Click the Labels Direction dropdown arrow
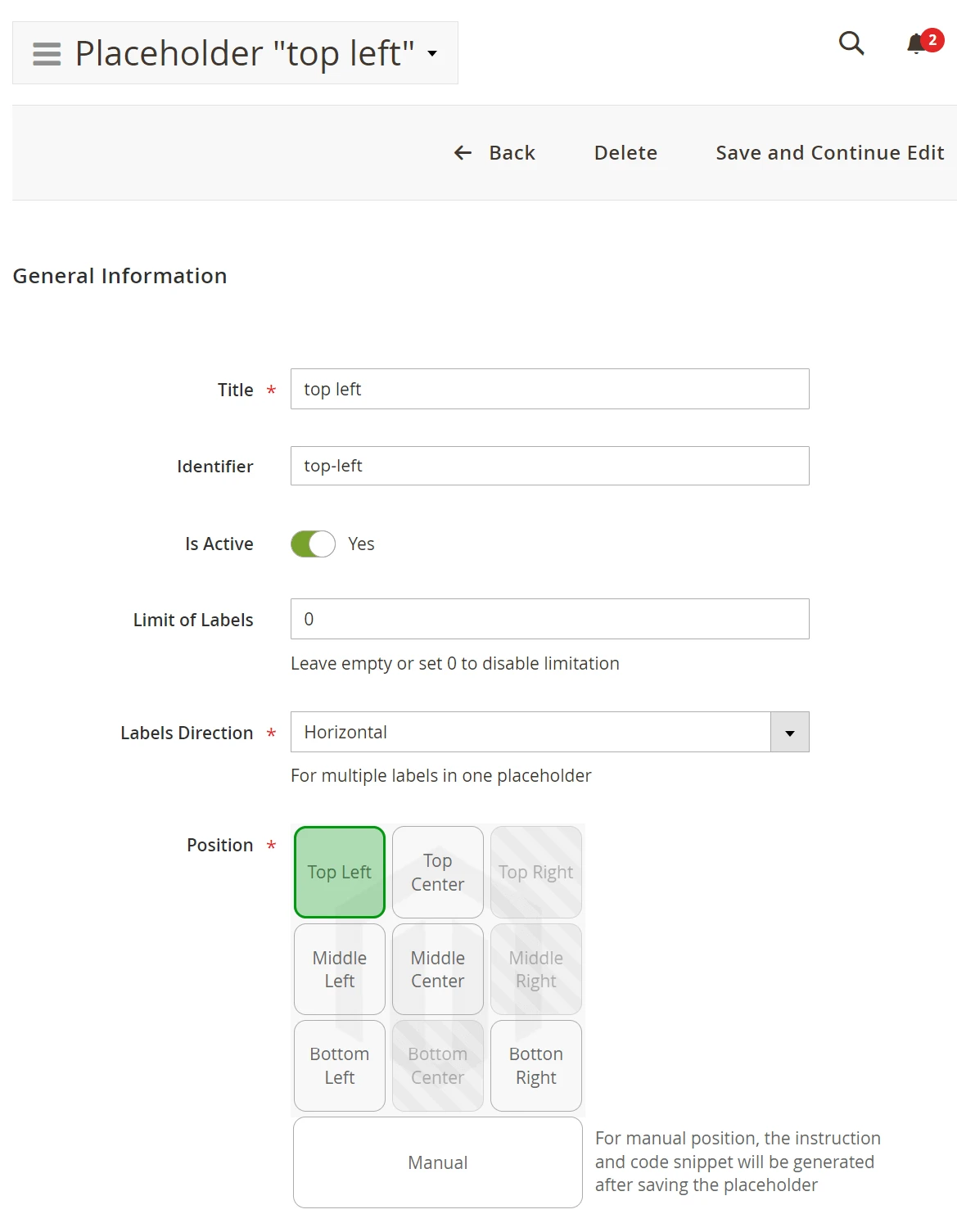 click(789, 733)
